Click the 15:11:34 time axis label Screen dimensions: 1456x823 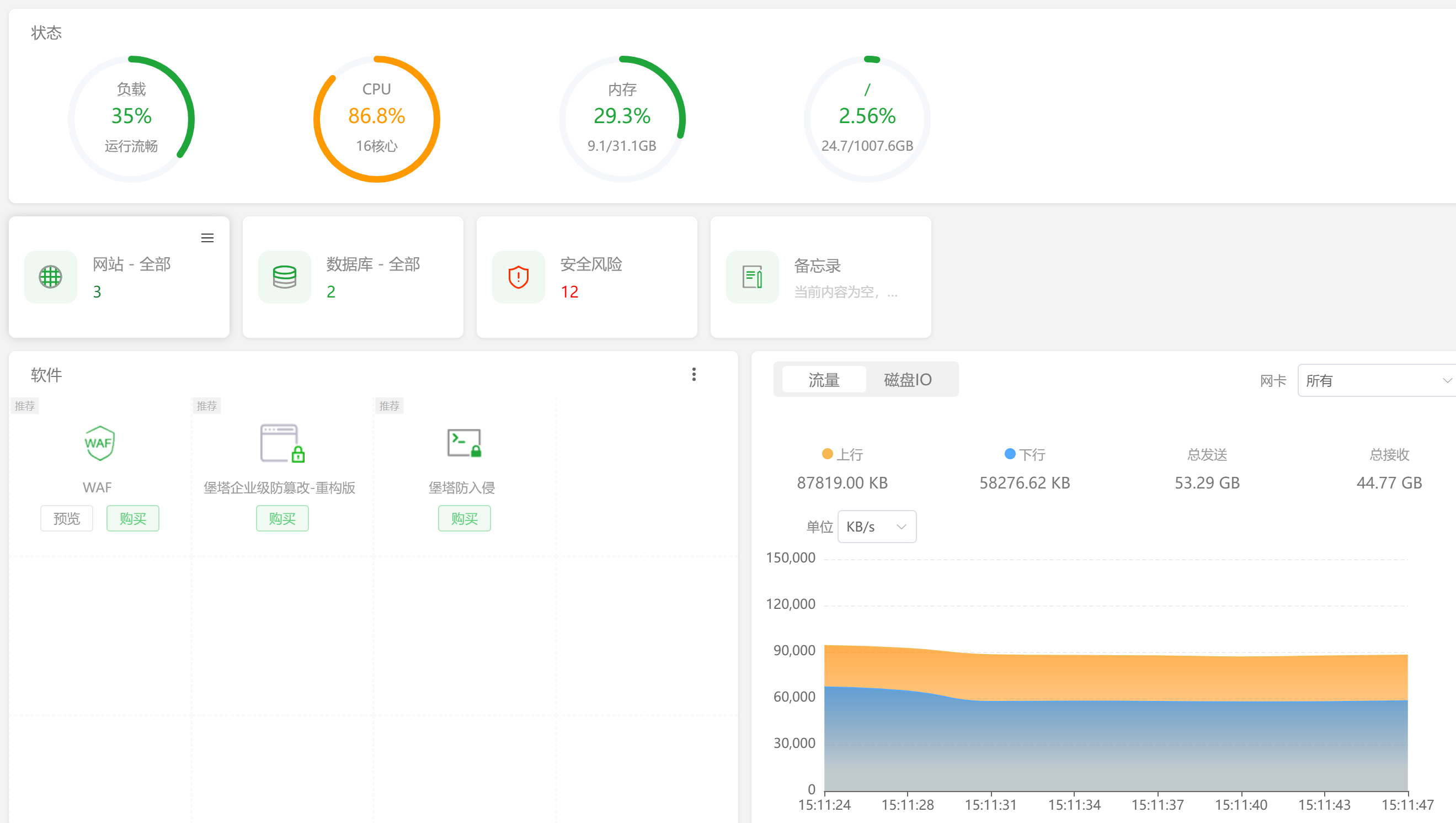(x=1074, y=805)
